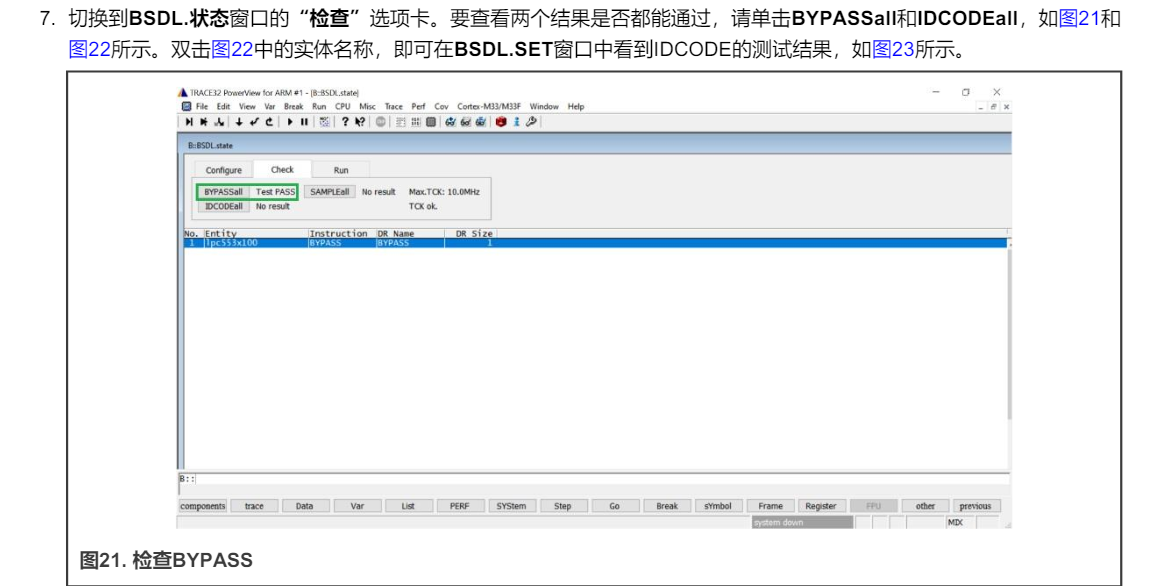Click the SYStem softkey button

pos(511,506)
